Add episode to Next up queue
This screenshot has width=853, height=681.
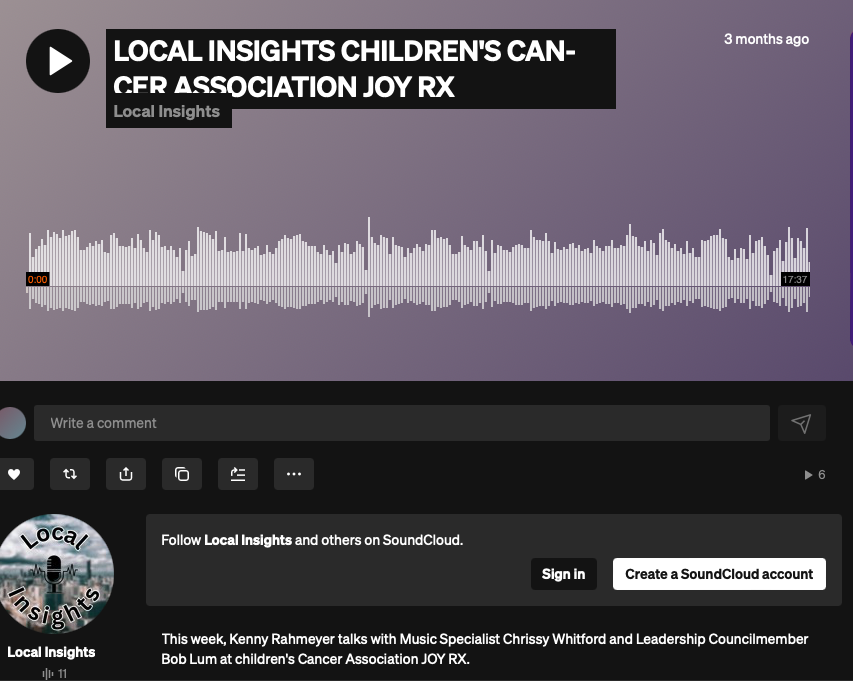pos(237,473)
